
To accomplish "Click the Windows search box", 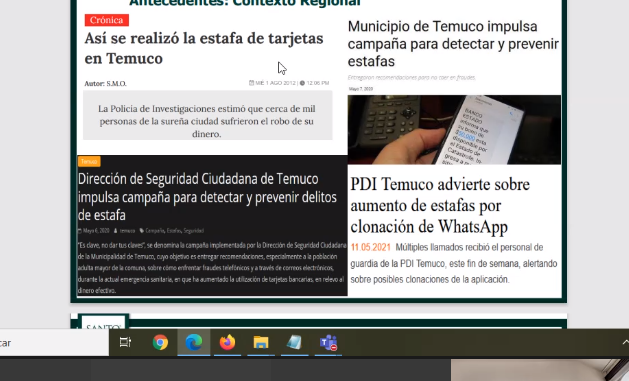I will coord(54,343).
